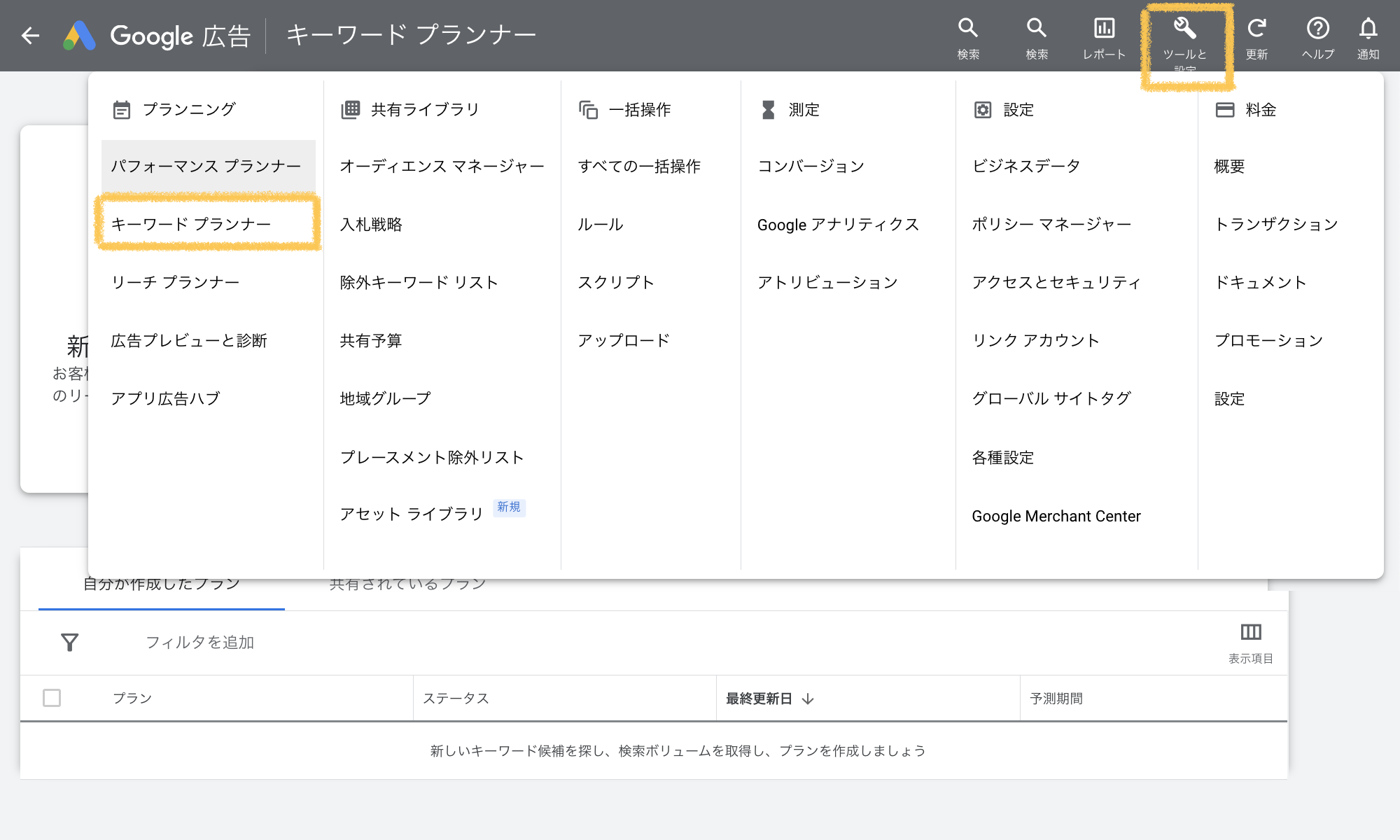Click the Google Ads logo
The image size is (1400, 840).
79,35
